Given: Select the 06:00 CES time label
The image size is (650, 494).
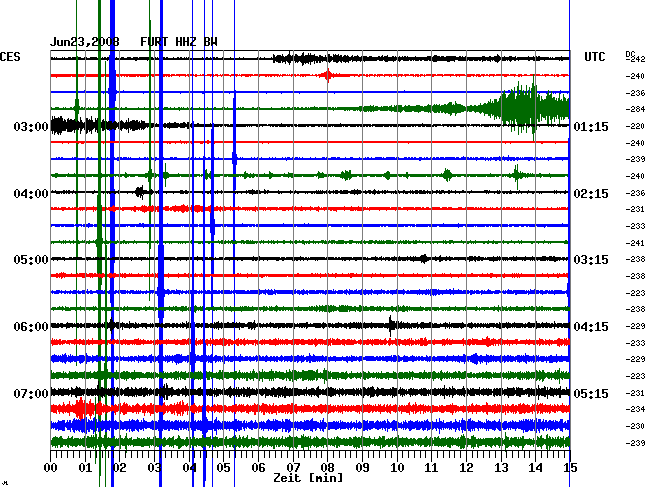Looking at the screenshot, I should pyautogui.click(x=31, y=327).
